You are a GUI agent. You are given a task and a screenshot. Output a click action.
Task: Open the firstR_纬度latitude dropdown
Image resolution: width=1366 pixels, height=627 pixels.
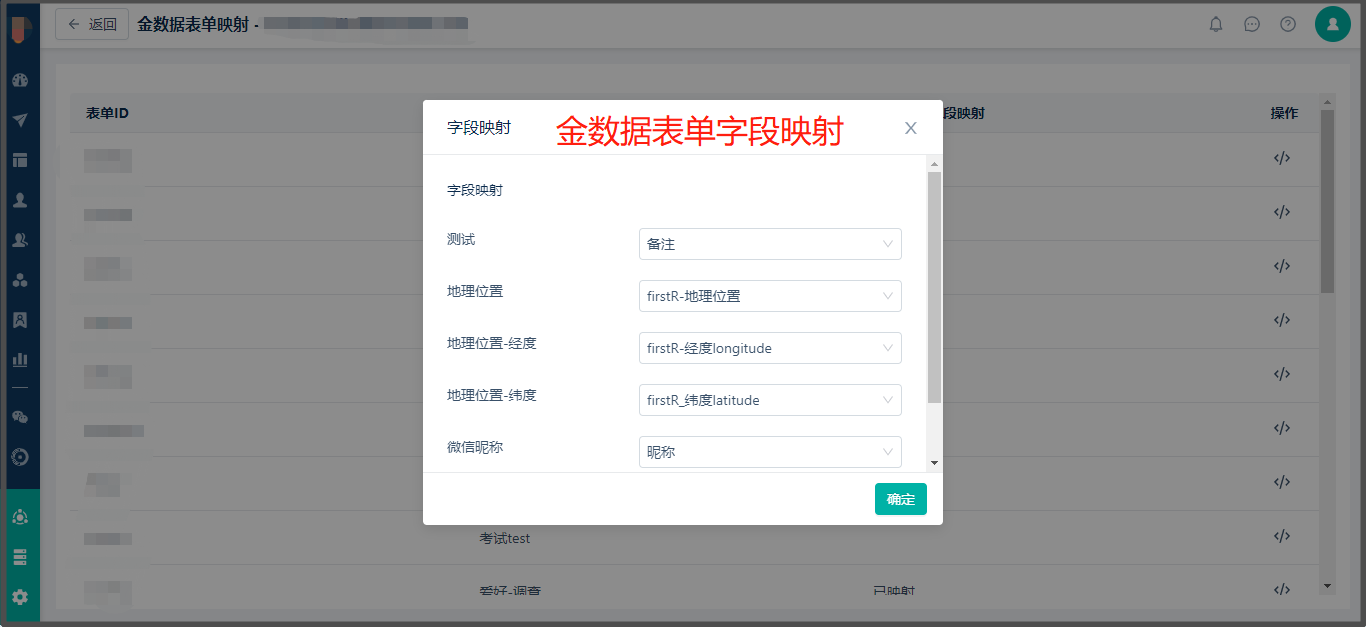[x=770, y=400]
